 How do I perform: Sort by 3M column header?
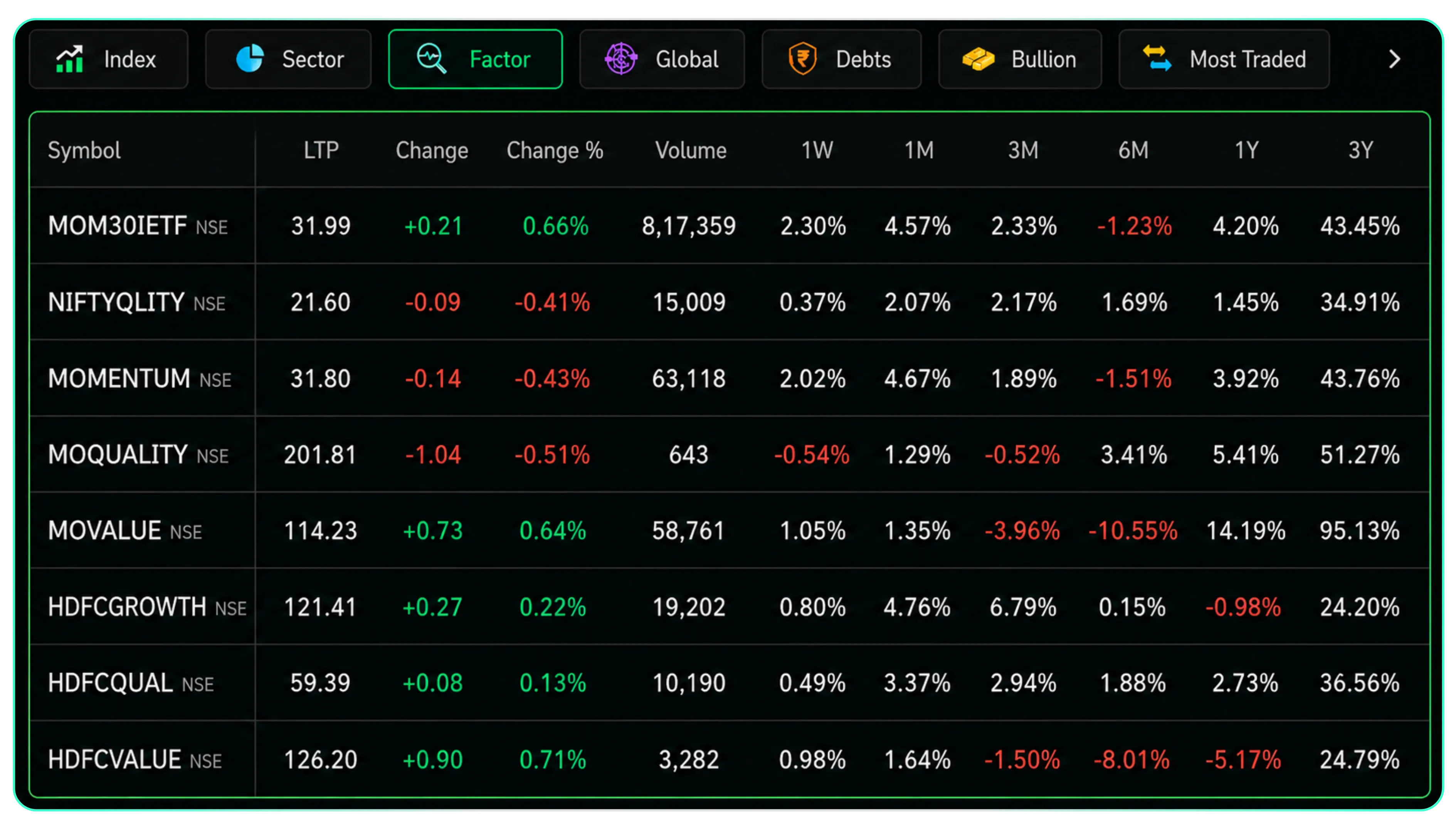(1023, 150)
